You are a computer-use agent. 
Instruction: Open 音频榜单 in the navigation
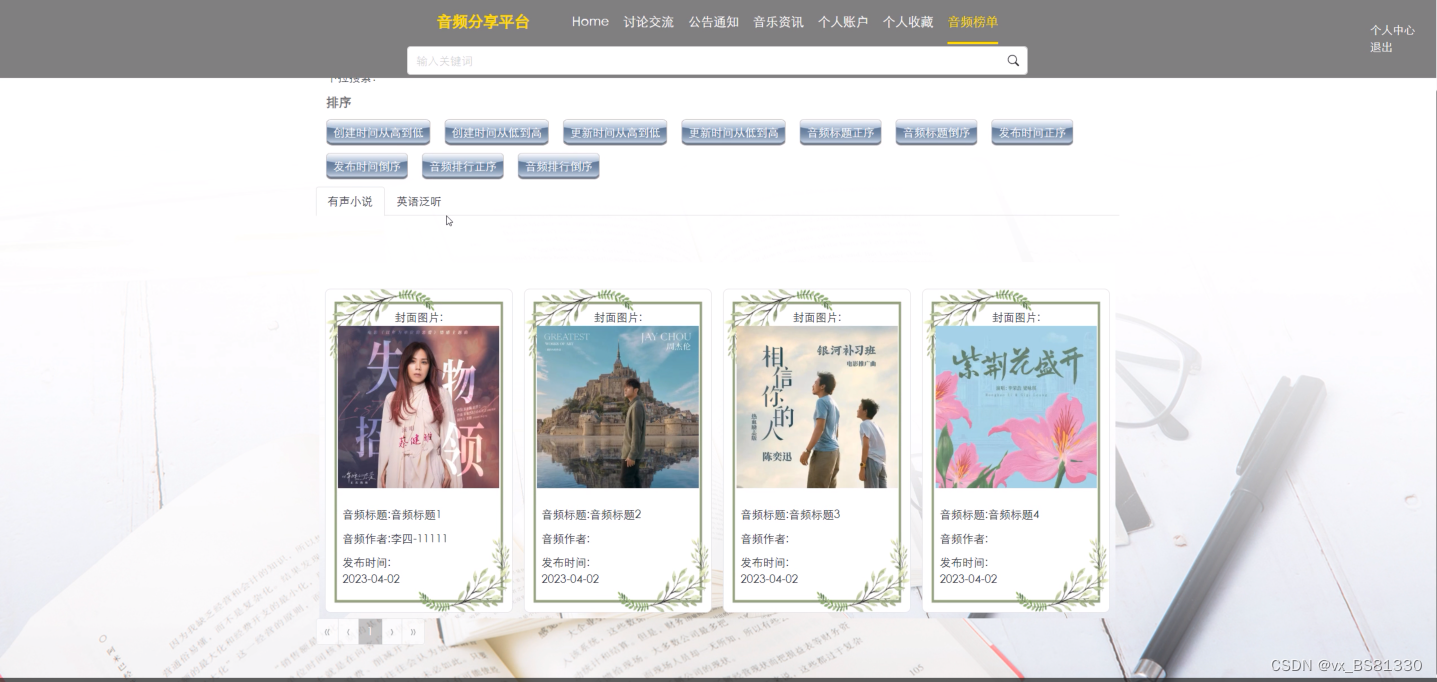pos(973,22)
